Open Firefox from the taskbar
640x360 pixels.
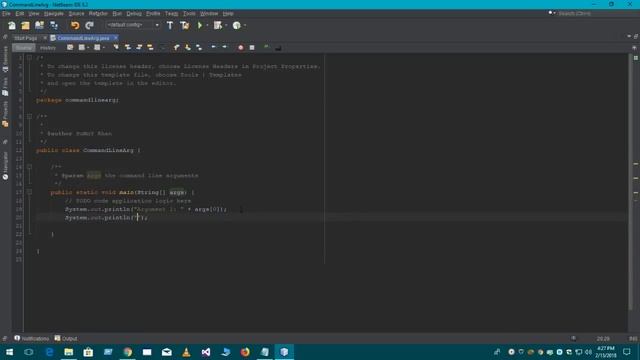[245, 352]
